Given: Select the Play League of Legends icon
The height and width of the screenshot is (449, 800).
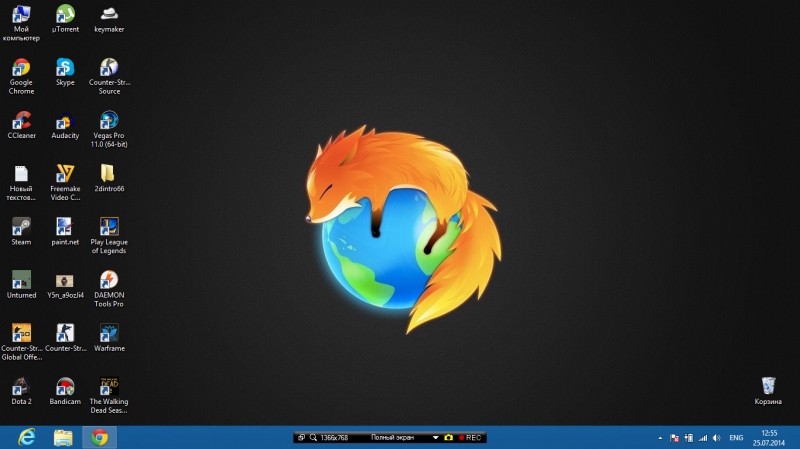Looking at the screenshot, I should [109, 236].
